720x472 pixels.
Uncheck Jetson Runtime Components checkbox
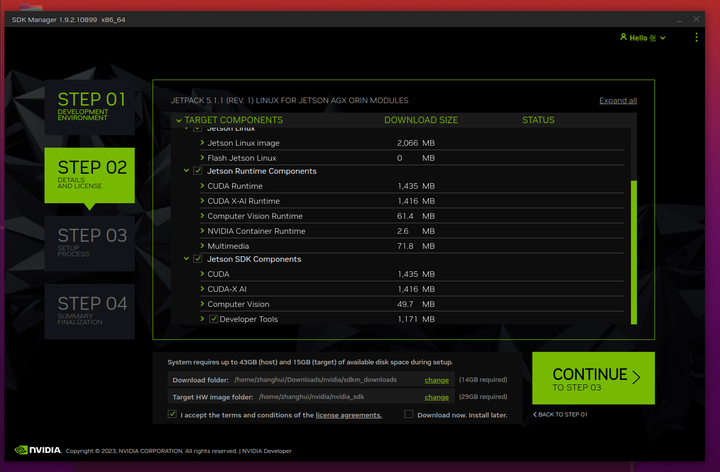[198, 171]
